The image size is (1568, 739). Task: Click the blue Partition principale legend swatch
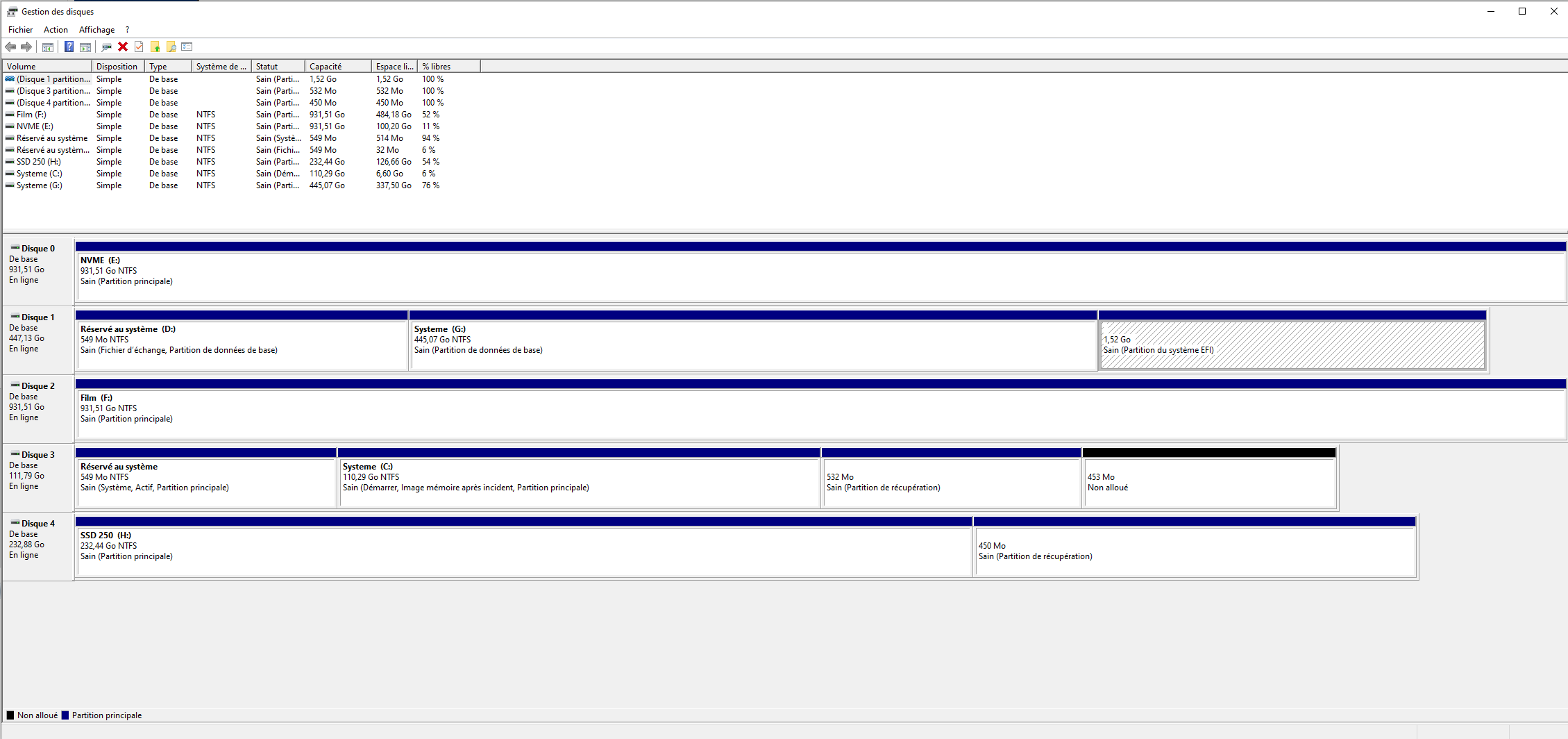(65, 715)
